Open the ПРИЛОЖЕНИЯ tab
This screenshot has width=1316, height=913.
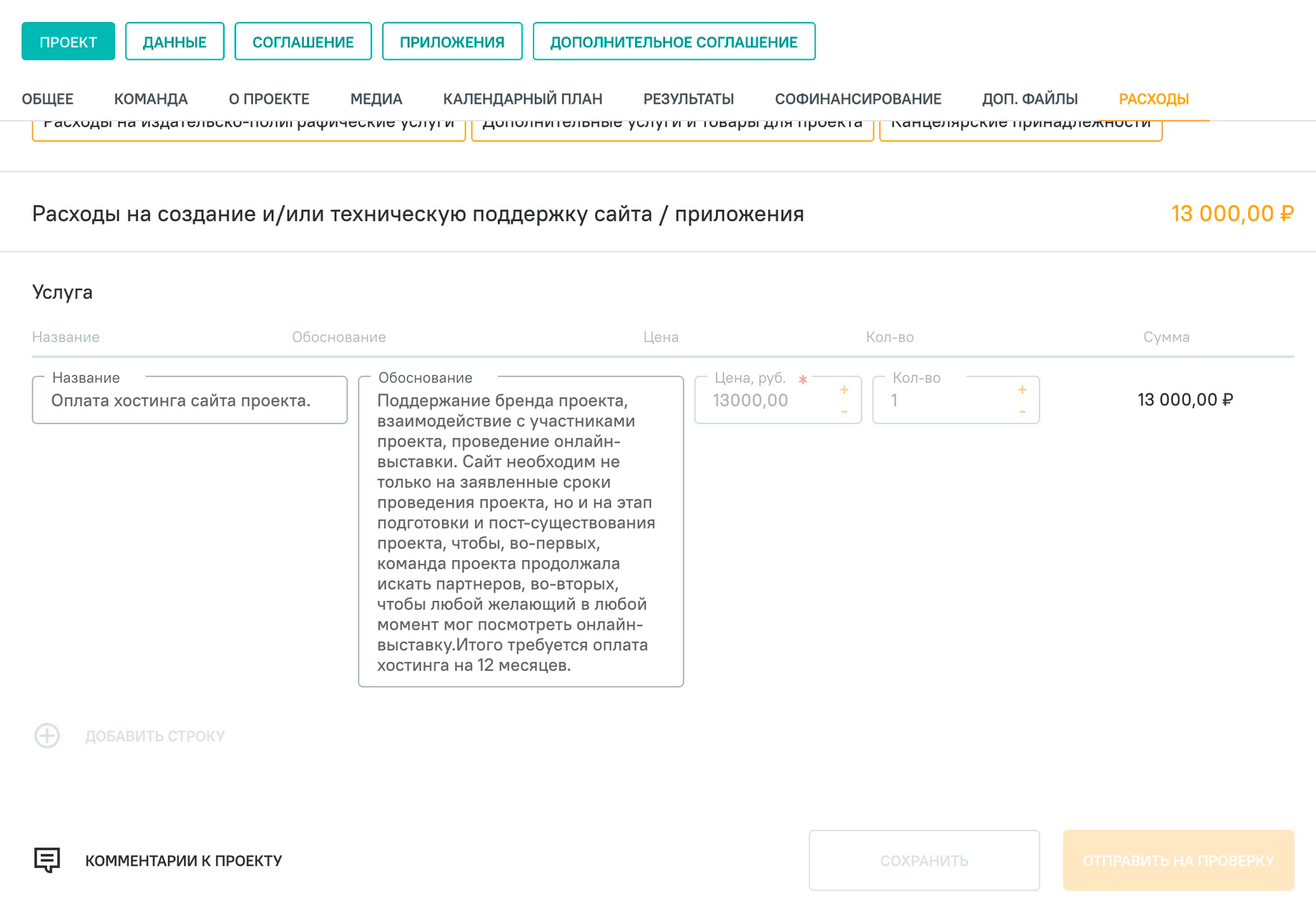coord(452,41)
